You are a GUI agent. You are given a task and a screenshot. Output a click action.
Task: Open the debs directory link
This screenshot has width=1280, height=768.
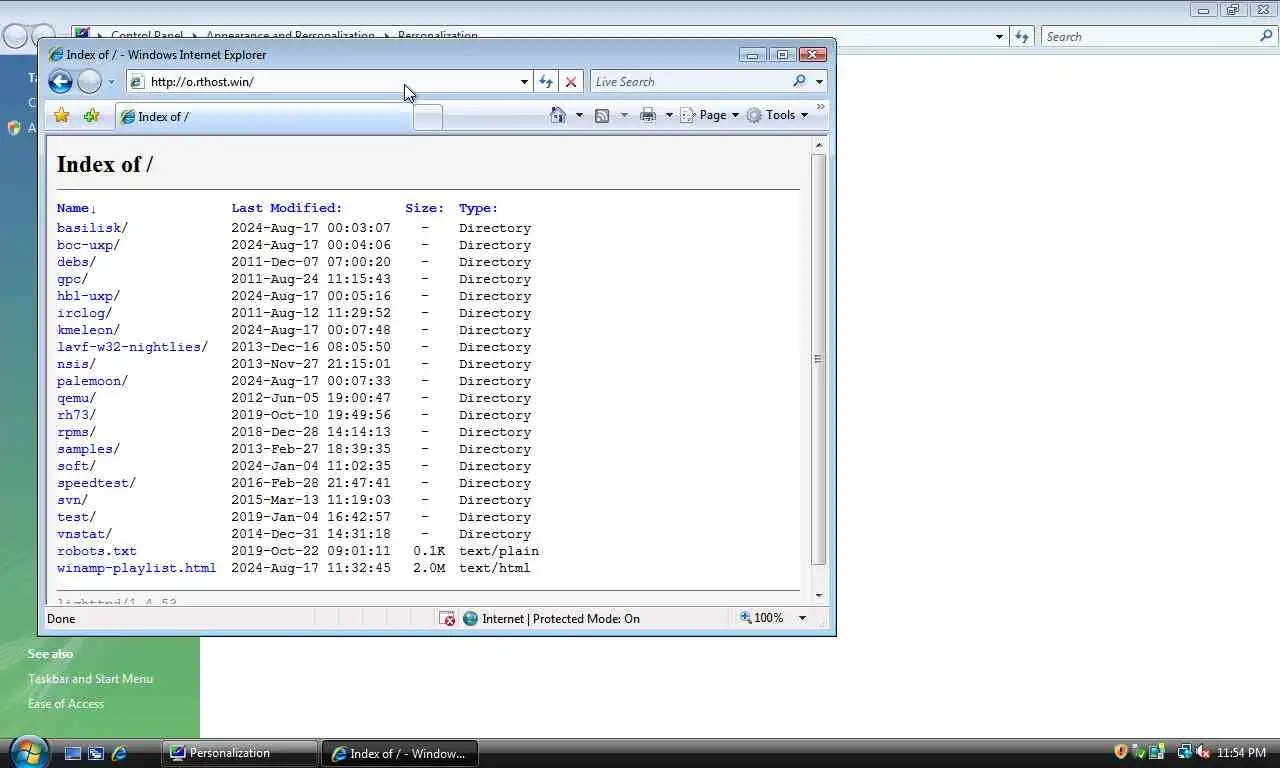tap(73, 262)
